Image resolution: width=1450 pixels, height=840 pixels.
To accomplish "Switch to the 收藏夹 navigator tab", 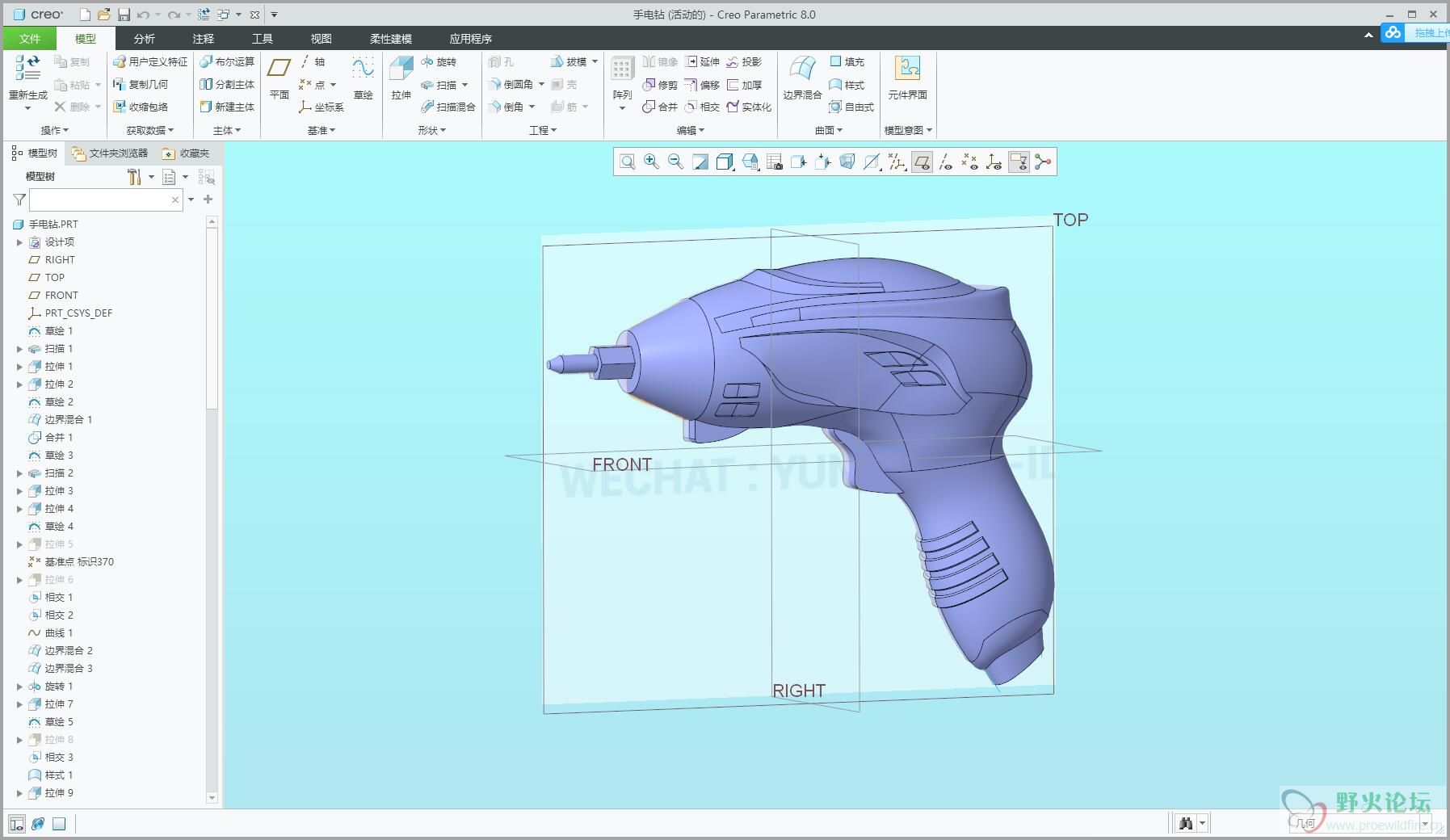I will click(x=186, y=153).
